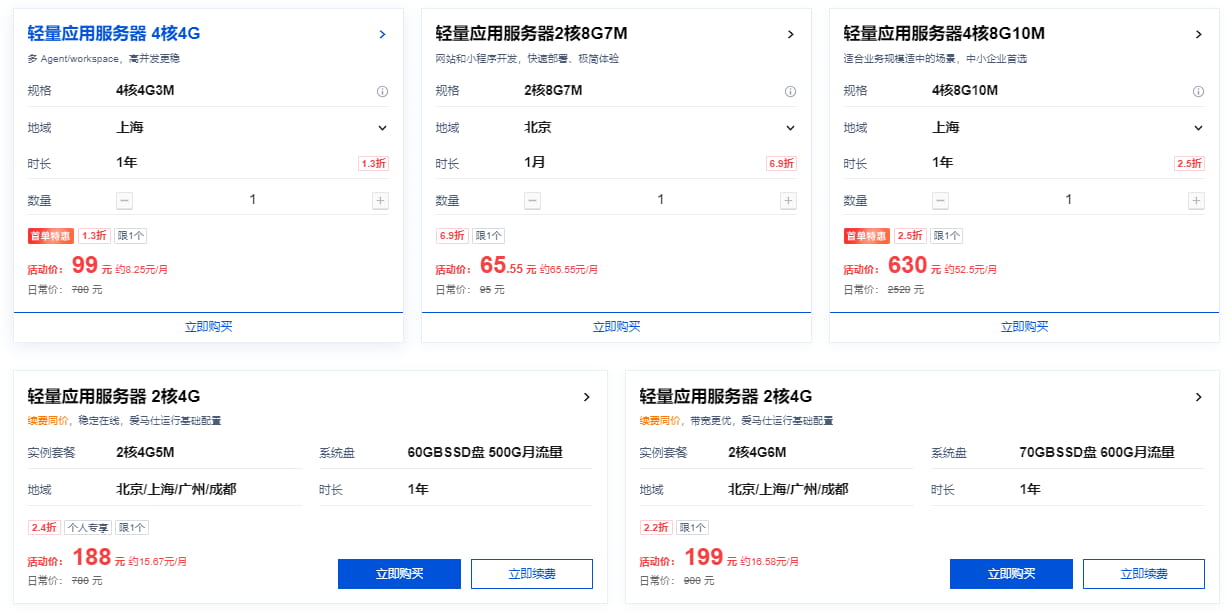The image size is (1231, 616).
Task: Click info icon beside 4核4G3M spec
Action: 382,91
